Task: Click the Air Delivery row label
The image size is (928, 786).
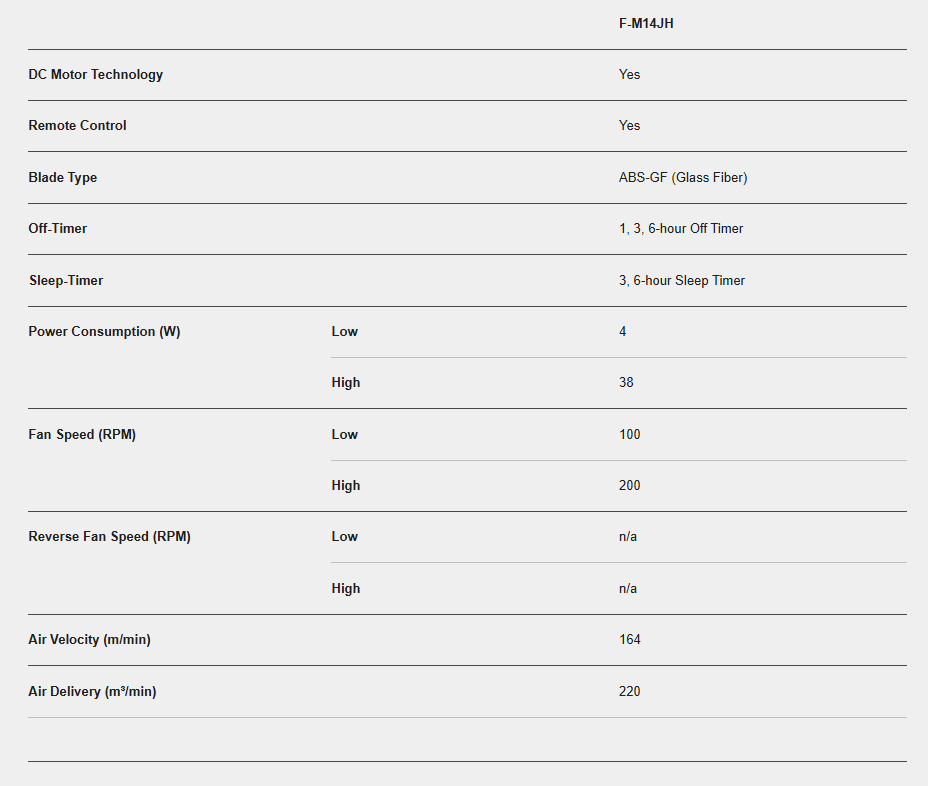Action: 92,692
